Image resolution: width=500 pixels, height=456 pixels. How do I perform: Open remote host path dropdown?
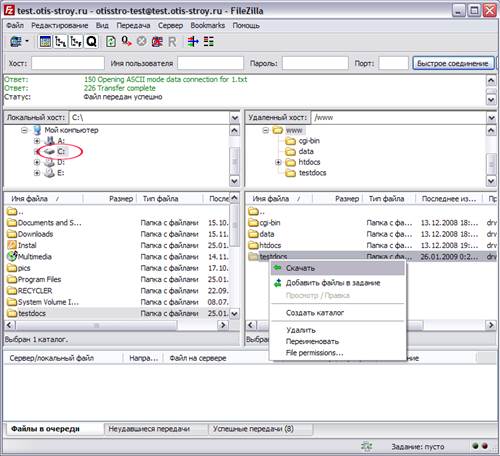[491, 118]
